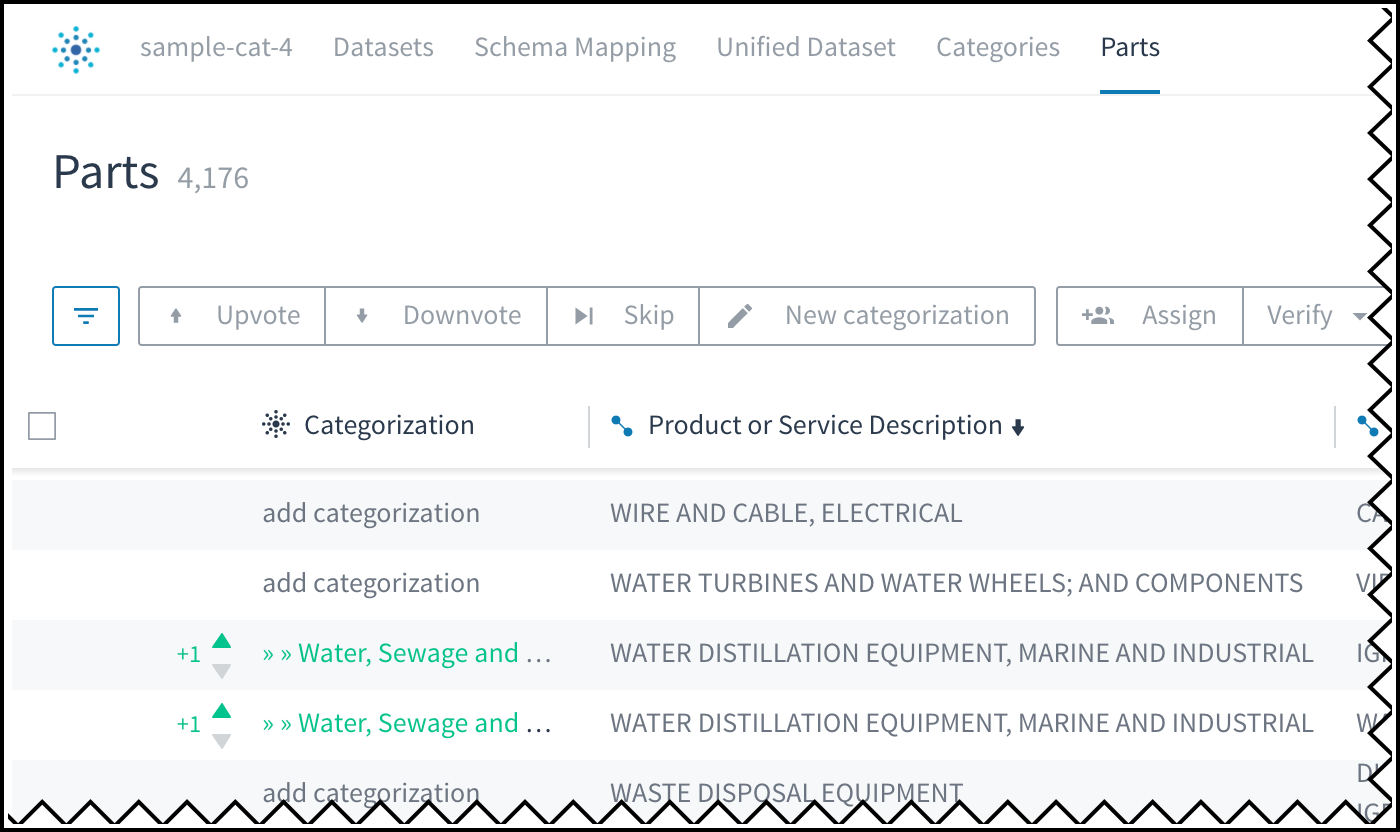Click the Downvote button
1400x832 pixels.
[436, 316]
